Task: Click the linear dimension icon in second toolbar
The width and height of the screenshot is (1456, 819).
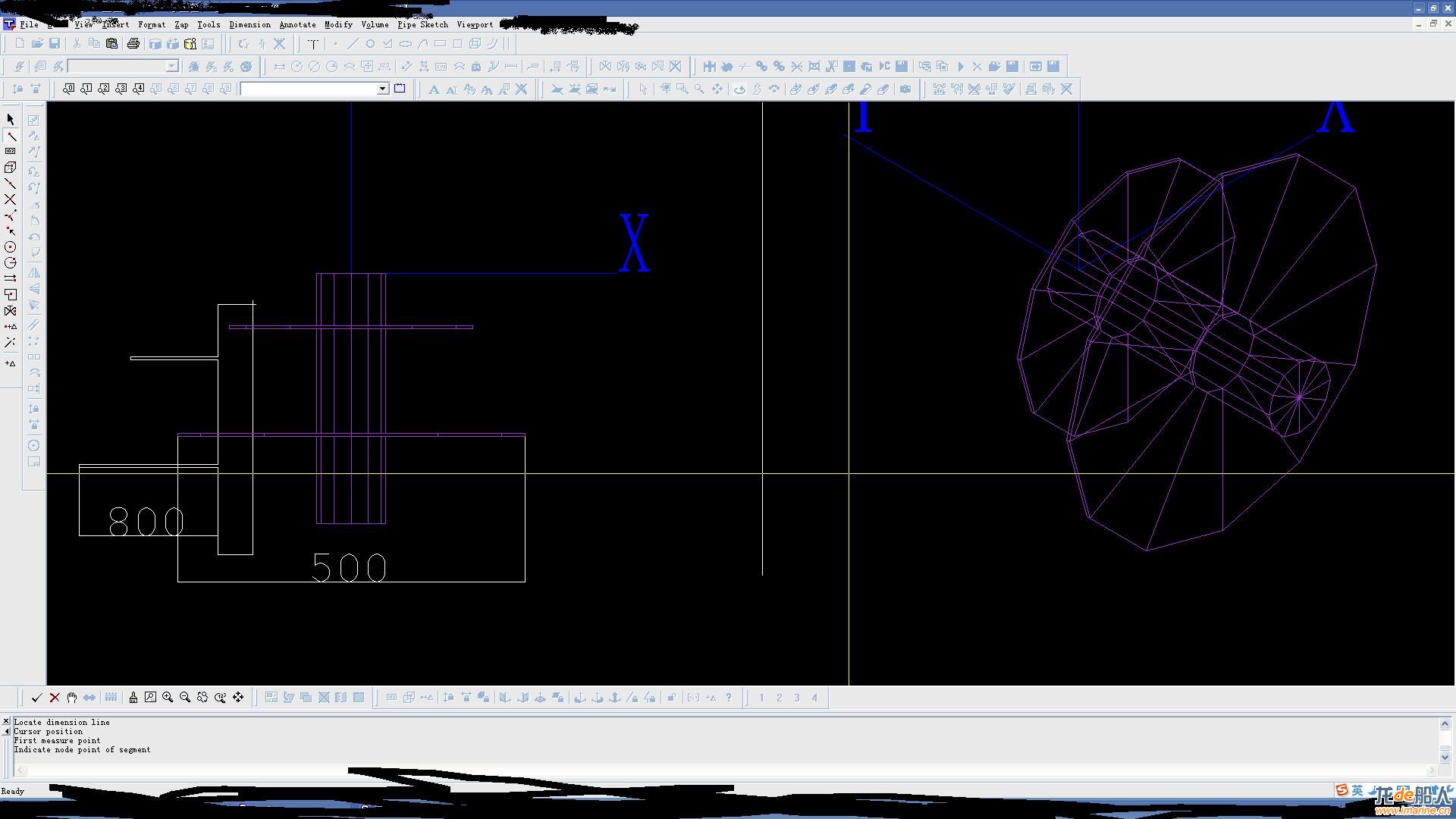Action: click(279, 67)
